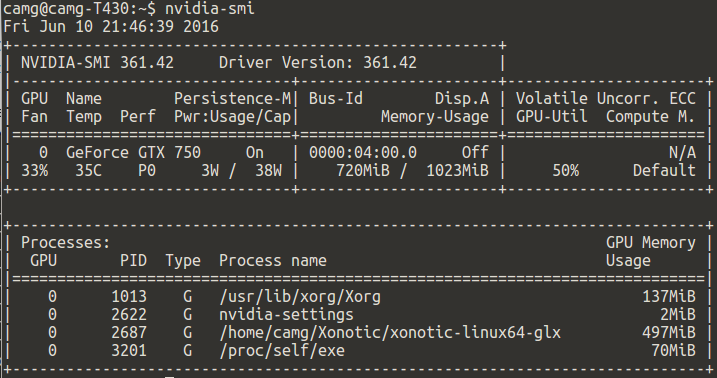Image resolution: width=717 pixels, height=378 pixels.
Task: Click the 'Disp.A' column header
Action: 462,98
